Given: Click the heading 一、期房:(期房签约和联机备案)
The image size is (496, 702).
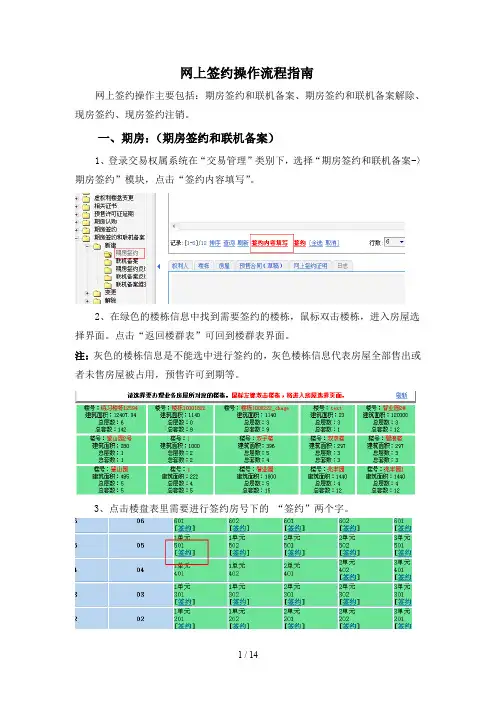Looking at the screenshot, I should (186, 138).
